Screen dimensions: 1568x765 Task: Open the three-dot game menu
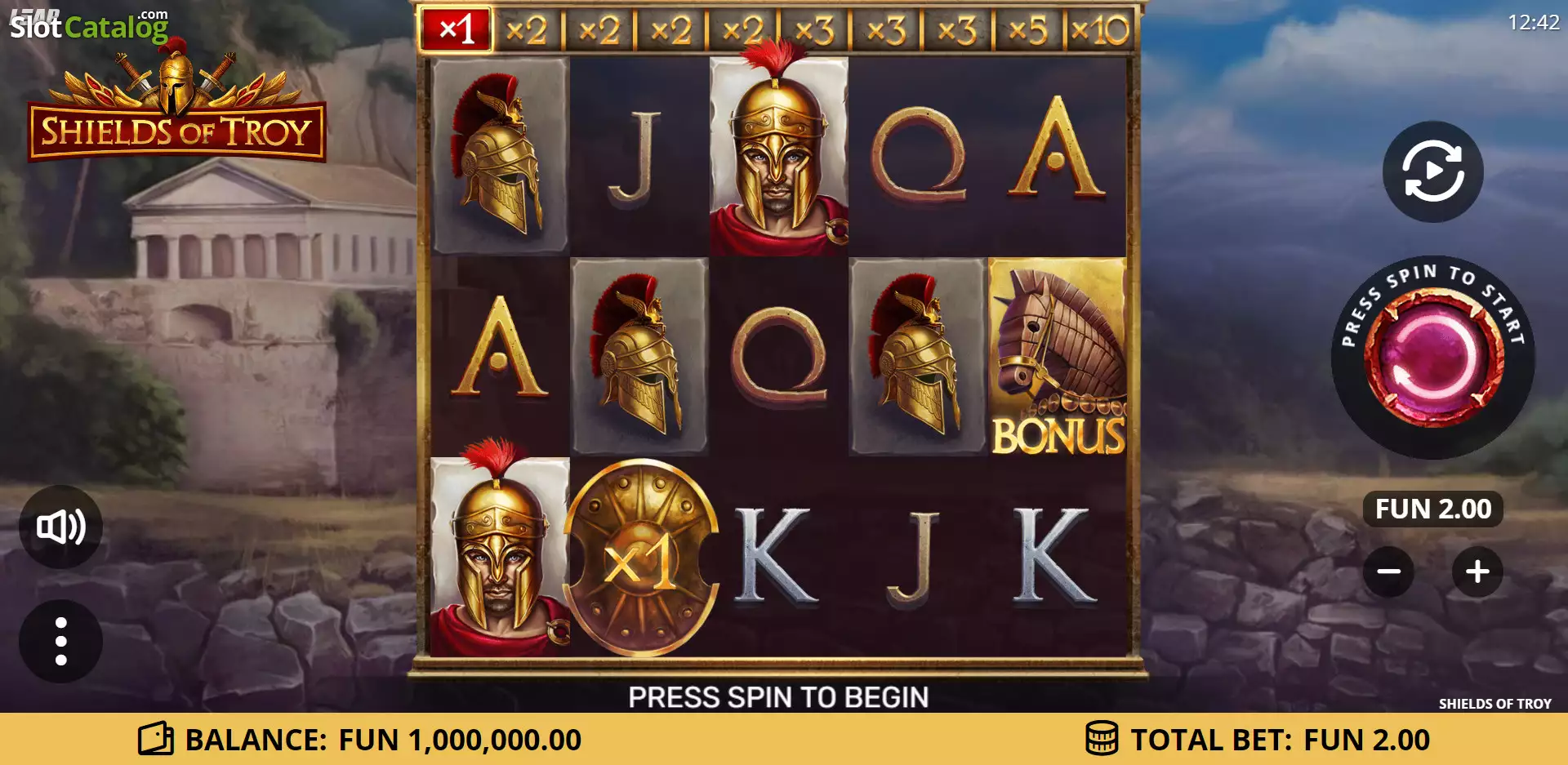[61, 641]
